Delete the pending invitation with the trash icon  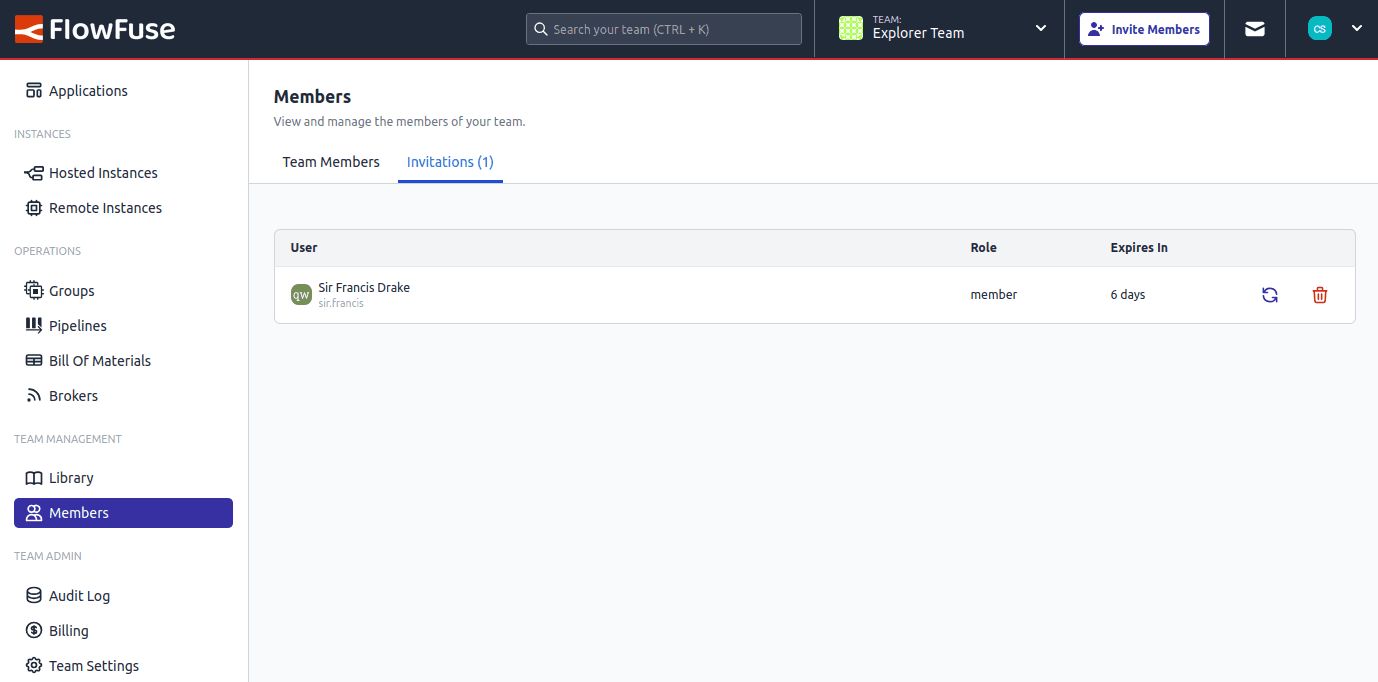(x=1319, y=294)
